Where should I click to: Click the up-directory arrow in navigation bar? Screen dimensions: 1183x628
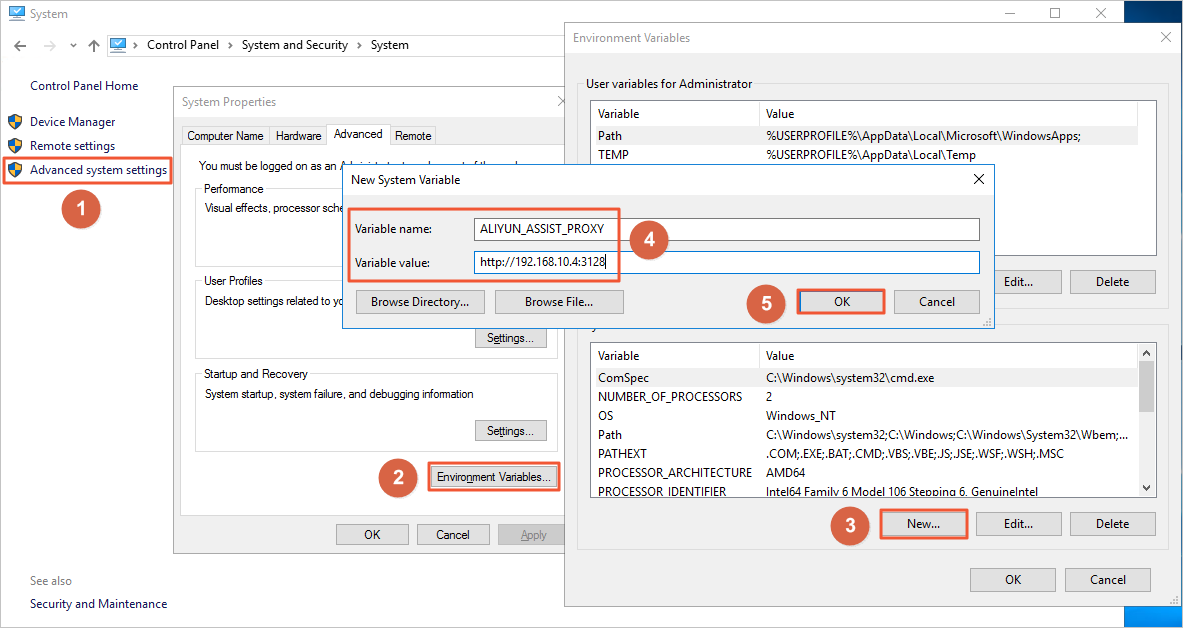click(94, 46)
